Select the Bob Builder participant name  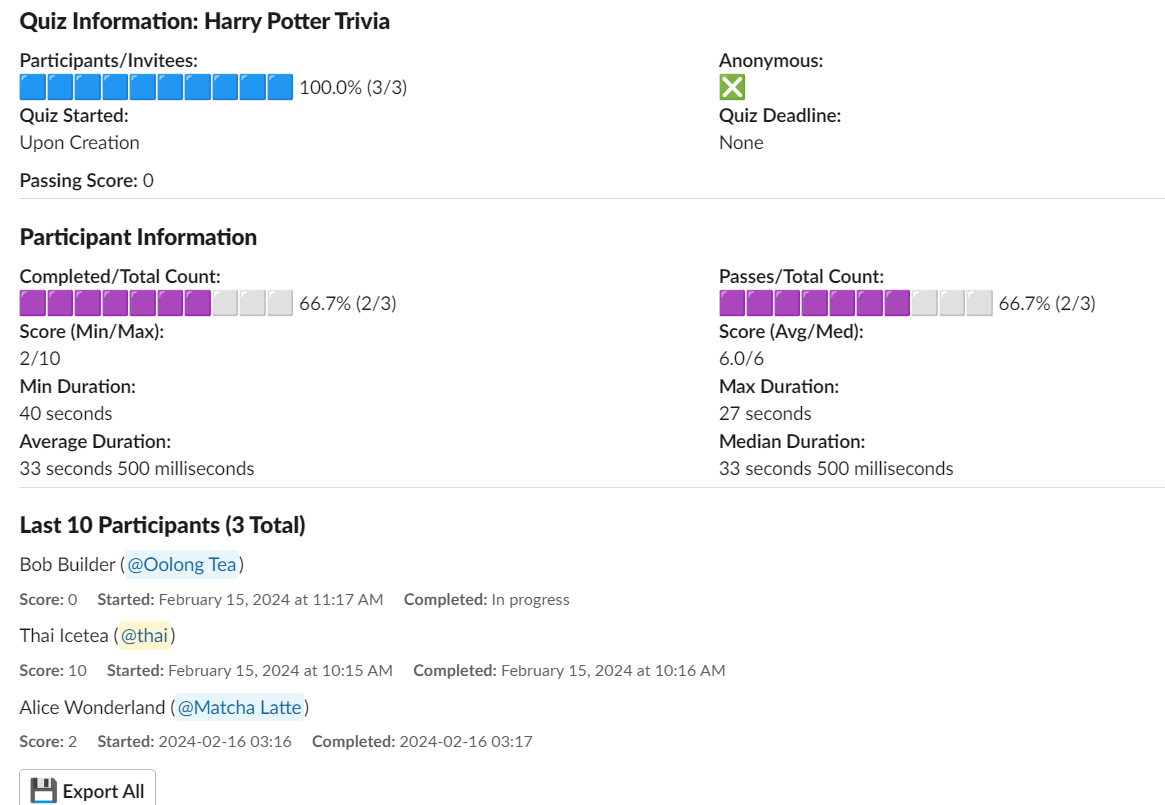click(67, 565)
